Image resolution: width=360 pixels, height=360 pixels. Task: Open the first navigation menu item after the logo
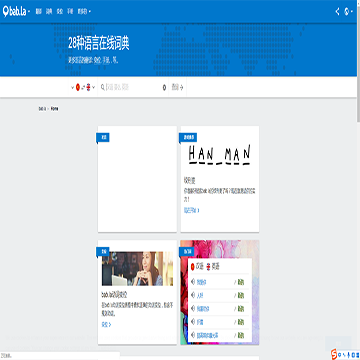pyautogui.click(x=39, y=12)
